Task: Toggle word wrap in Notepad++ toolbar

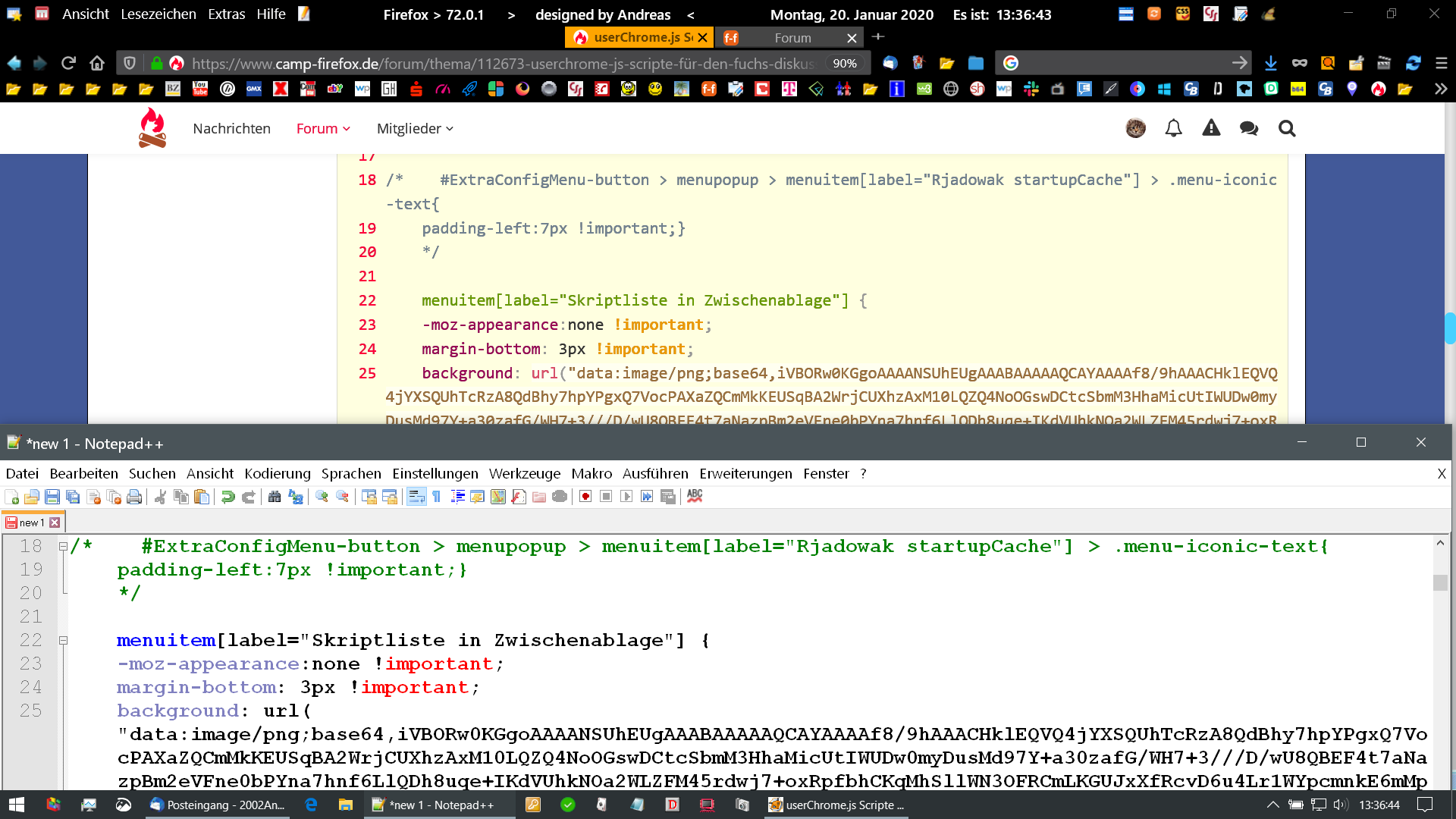Action: [416, 497]
